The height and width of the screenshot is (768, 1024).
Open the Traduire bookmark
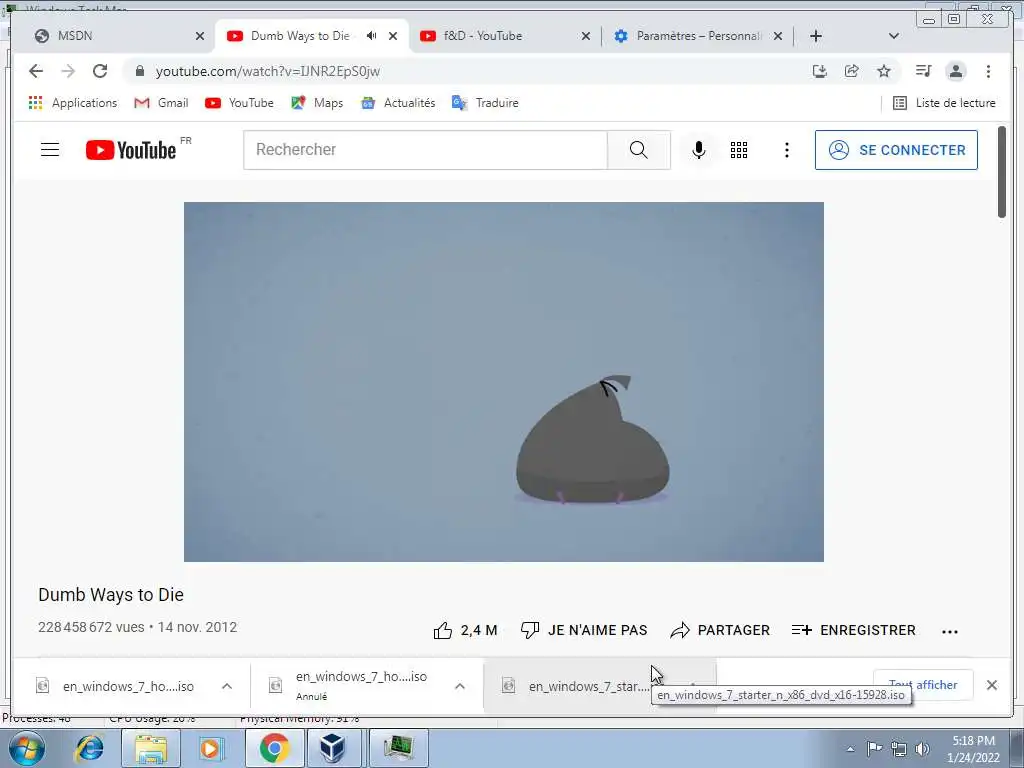point(485,103)
